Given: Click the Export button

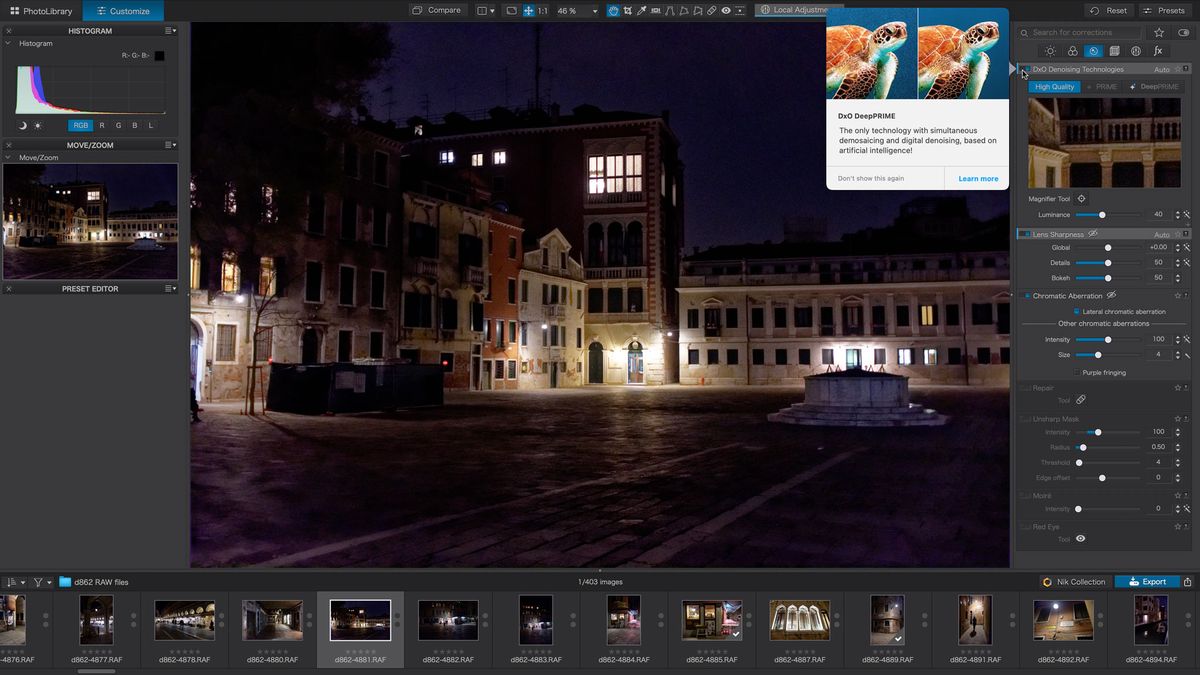Looking at the screenshot, I should point(1147,581).
